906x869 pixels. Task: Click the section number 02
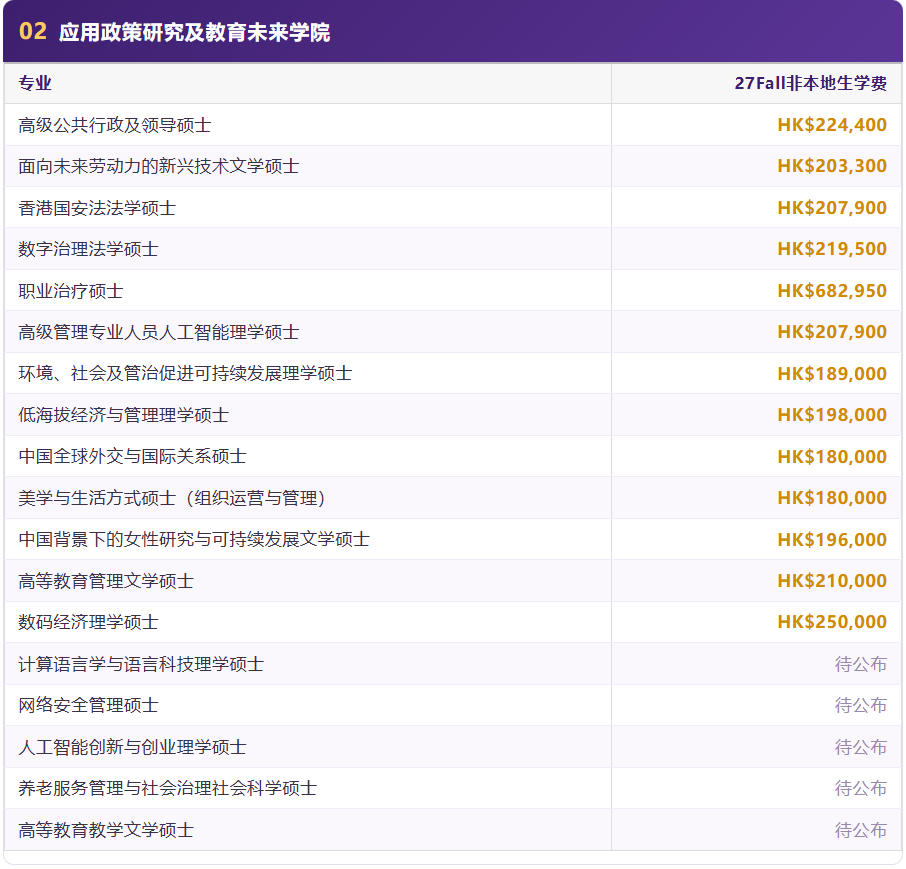[32, 32]
